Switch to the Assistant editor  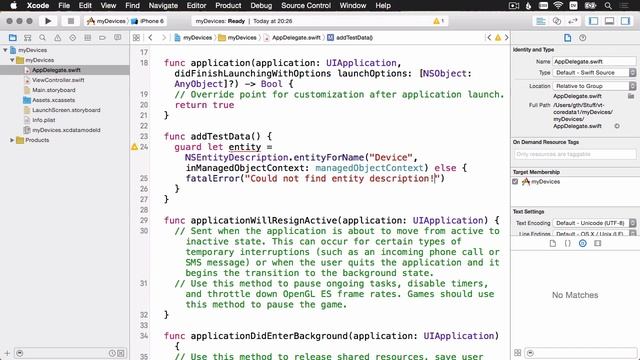click(557, 21)
